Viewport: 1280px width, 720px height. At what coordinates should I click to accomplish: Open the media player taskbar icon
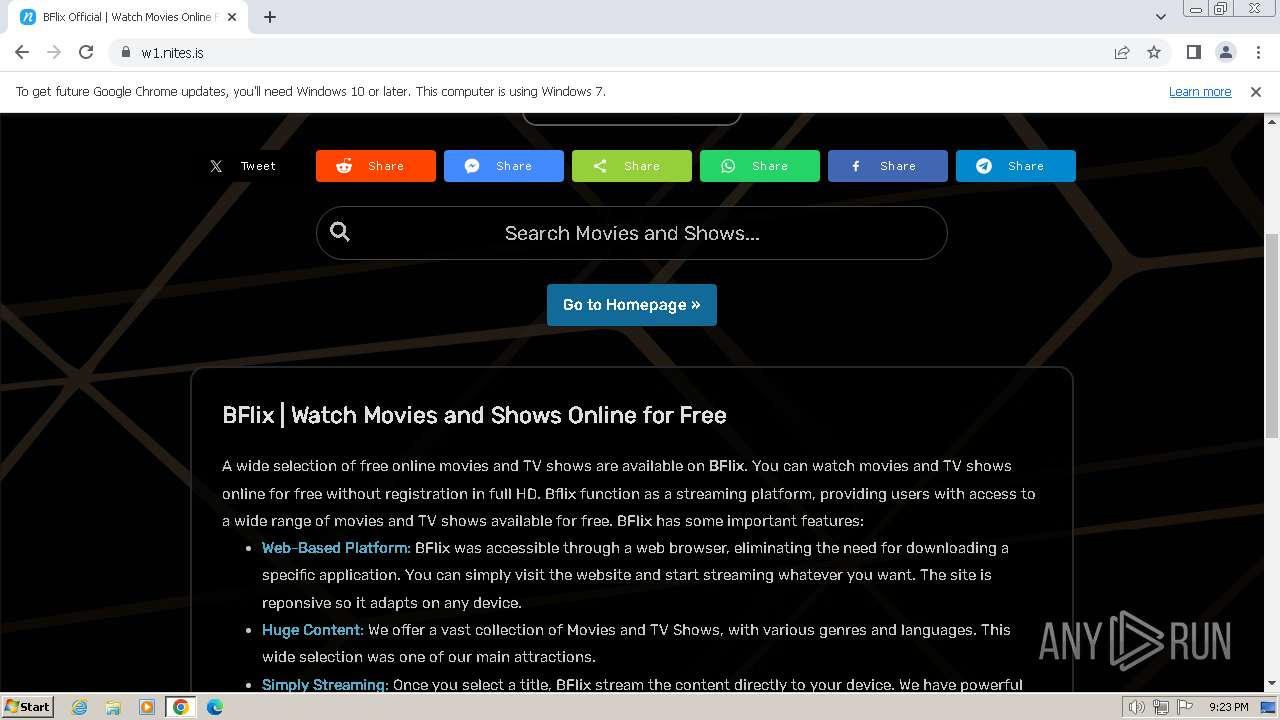click(147, 707)
